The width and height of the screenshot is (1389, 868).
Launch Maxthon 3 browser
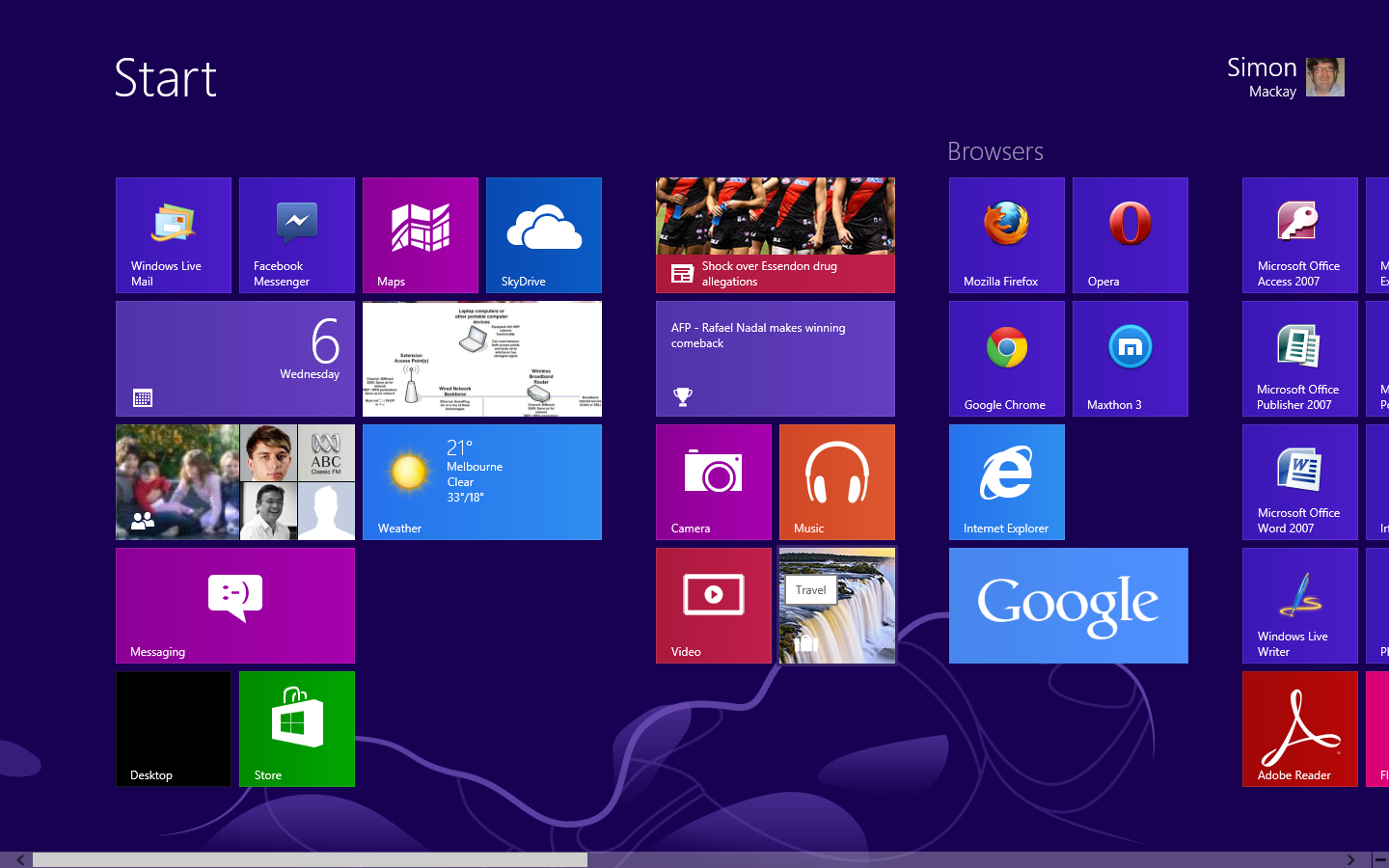(x=1130, y=358)
